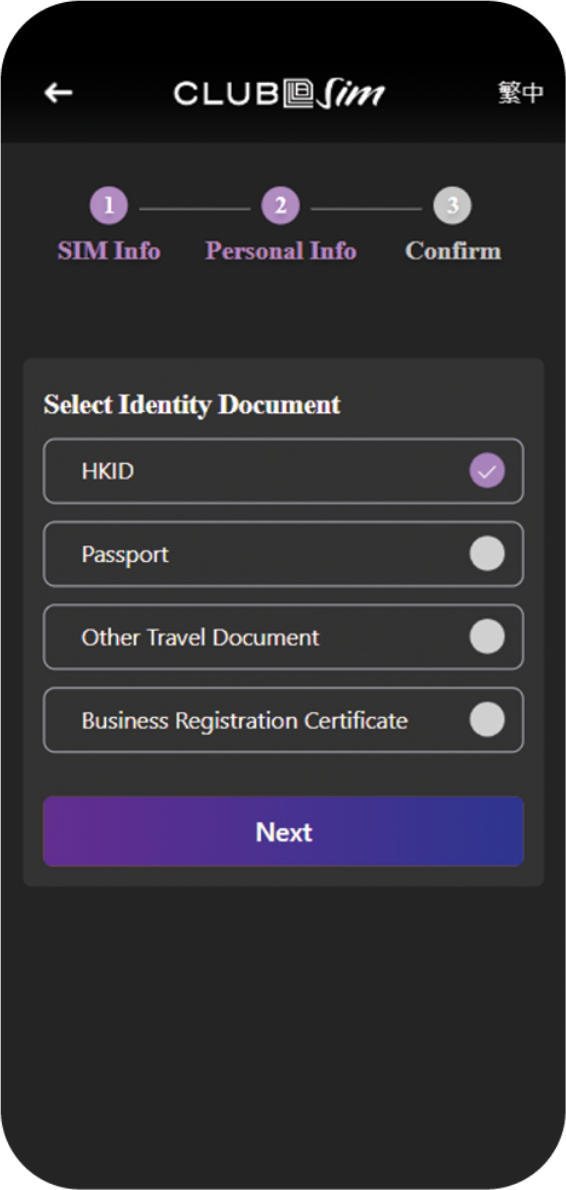Viewport: 566px width, 1190px height.
Task: Choose Business Registration Certificate text
Action: (x=244, y=720)
